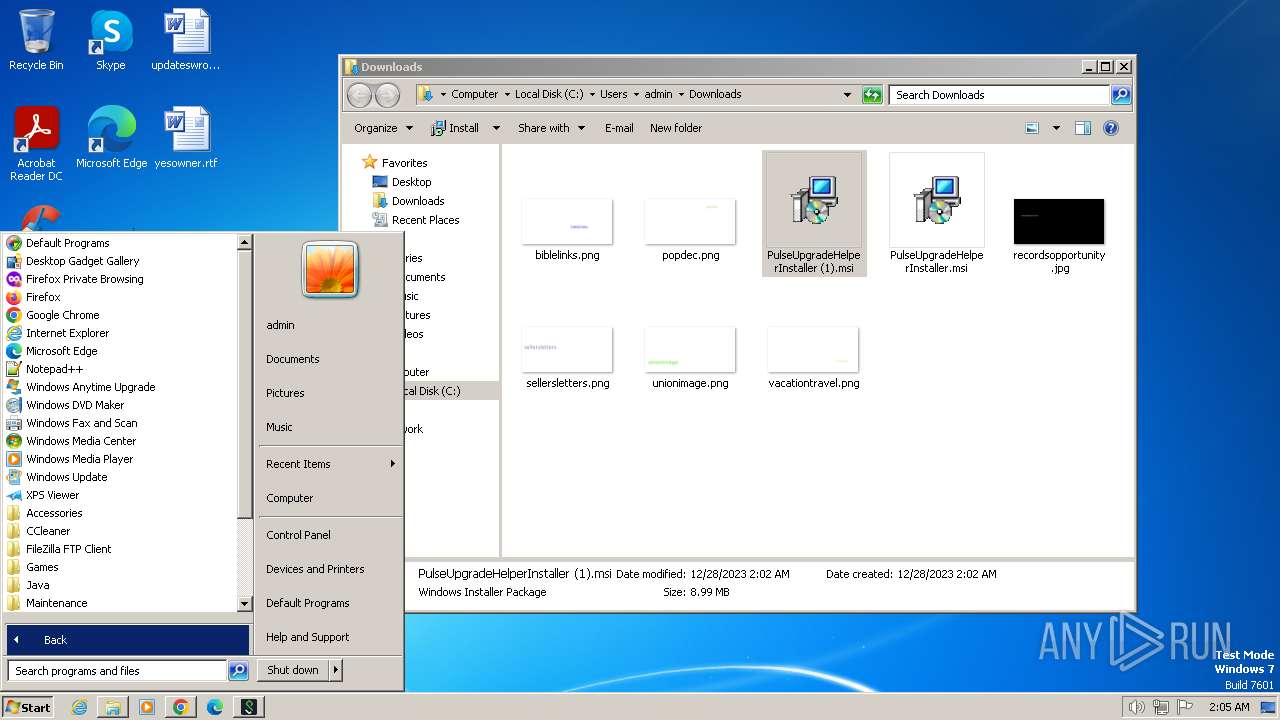
Task: Click Users in address breadcrumb
Action: tap(614, 94)
